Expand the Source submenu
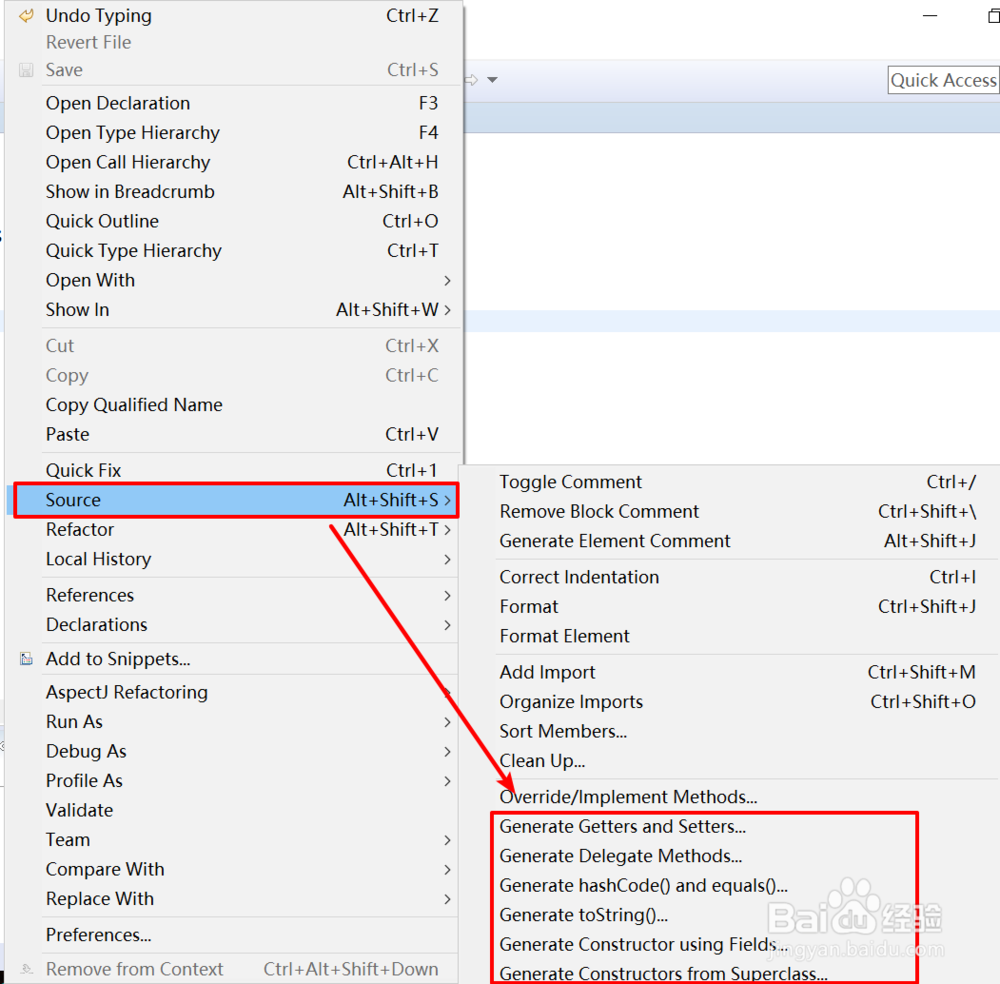This screenshot has height=984, width=1000. pyautogui.click(x=234, y=500)
